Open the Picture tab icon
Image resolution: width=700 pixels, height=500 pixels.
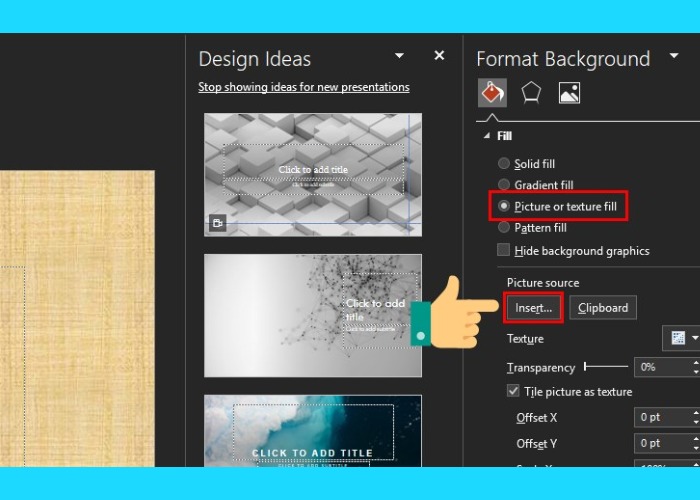(569, 92)
